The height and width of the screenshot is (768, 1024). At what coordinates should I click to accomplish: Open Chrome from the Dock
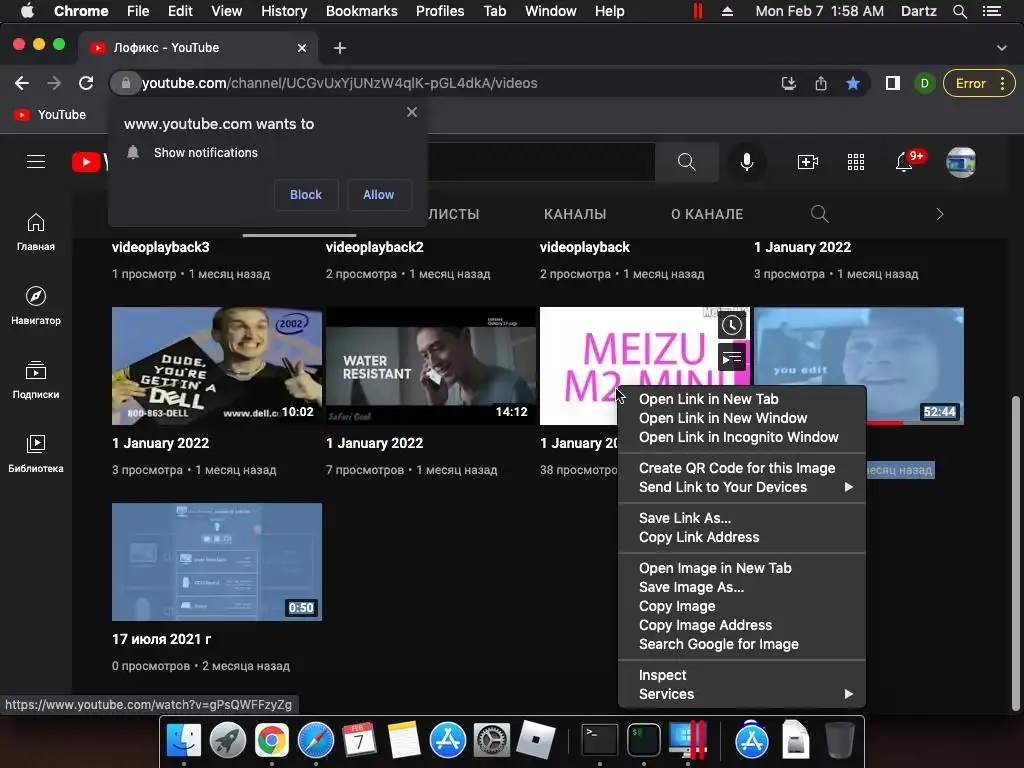272,741
